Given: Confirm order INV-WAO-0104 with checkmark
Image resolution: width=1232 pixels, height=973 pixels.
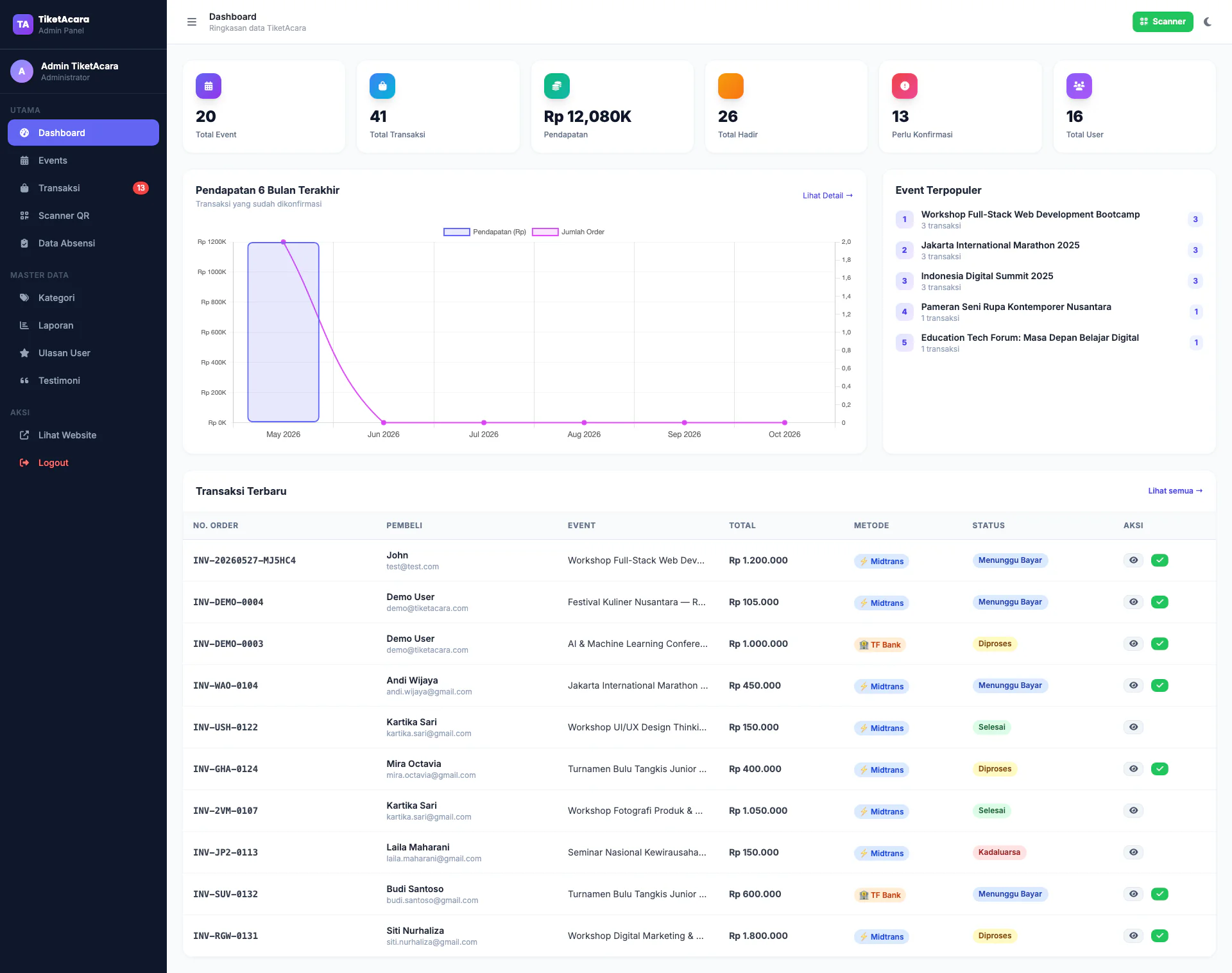Looking at the screenshot, I should pos(1159,685).
